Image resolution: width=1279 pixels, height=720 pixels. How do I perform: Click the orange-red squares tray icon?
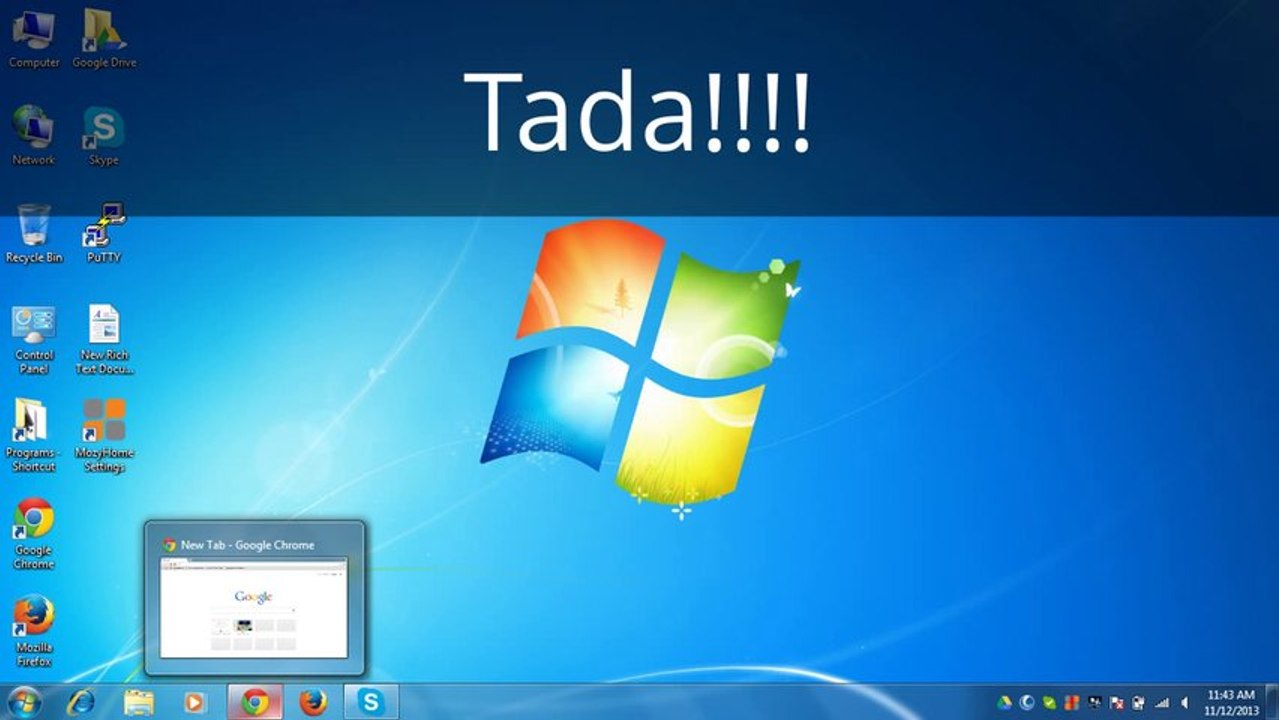click(1071, 703)
